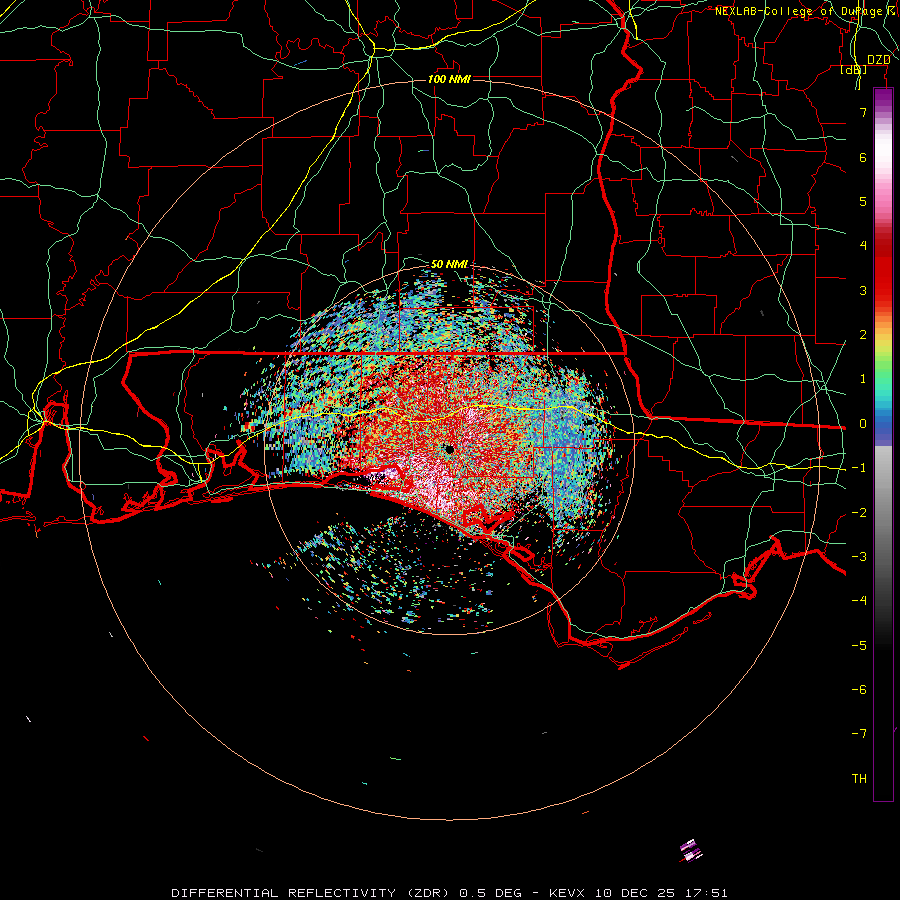Click the 3 value on color scale
The width and height of the screenshot is (900, 900).
pyautogui.click(x=863, y=290)
